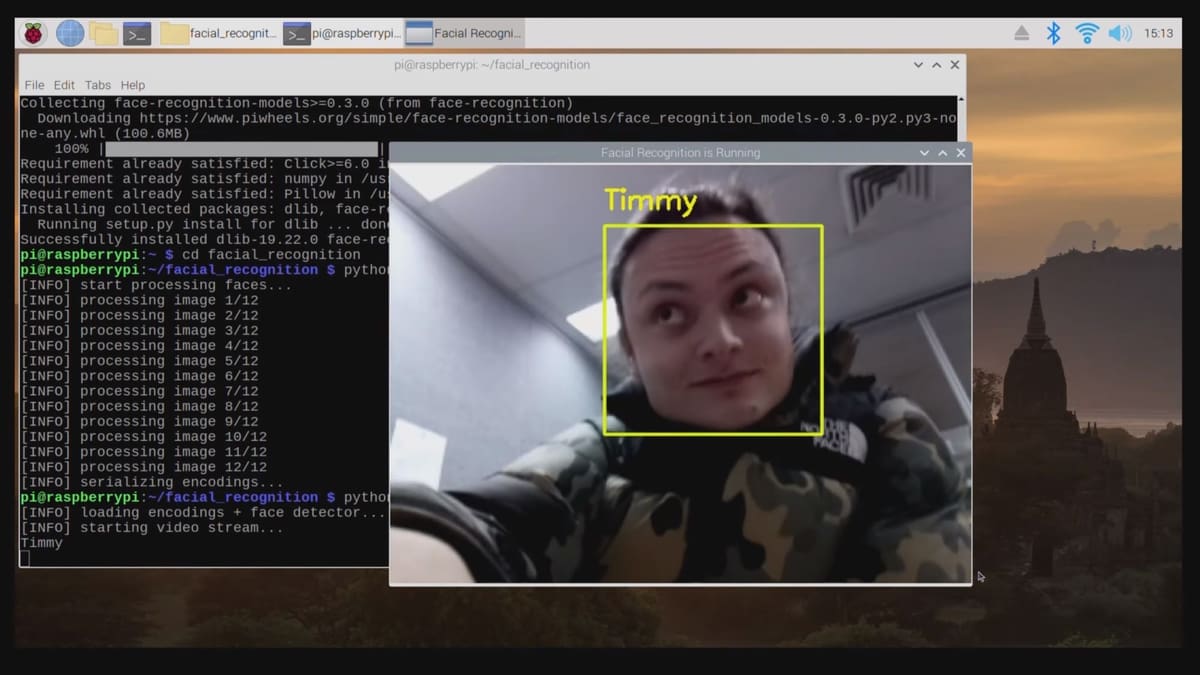The width and height of the screenshot is (1200, 675).
Task: Open the volume speaker control
Action: coord(1120,33)
